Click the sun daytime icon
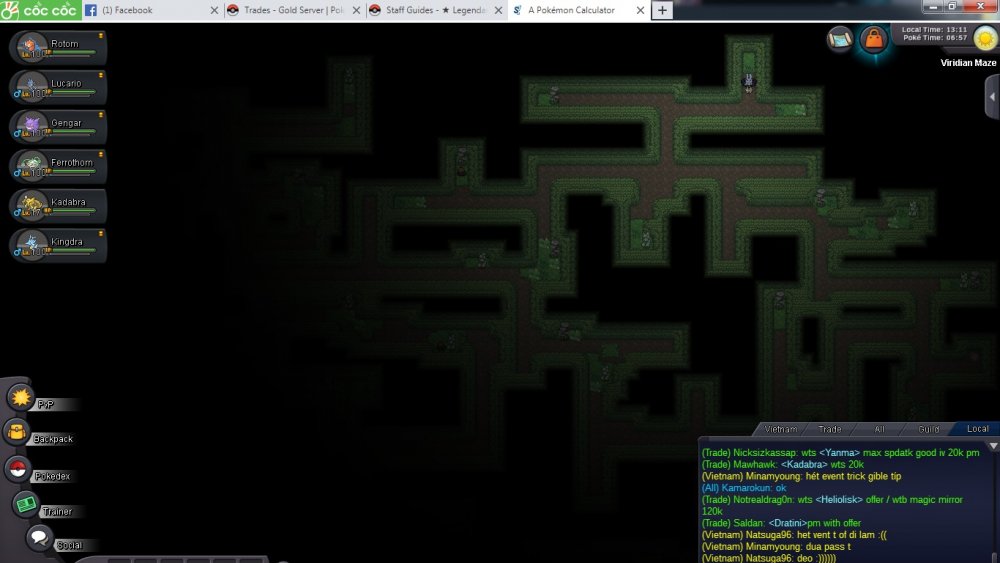The width and height of the screenshot is (1000, 563). pyautogui.click(x=983, y=38)
